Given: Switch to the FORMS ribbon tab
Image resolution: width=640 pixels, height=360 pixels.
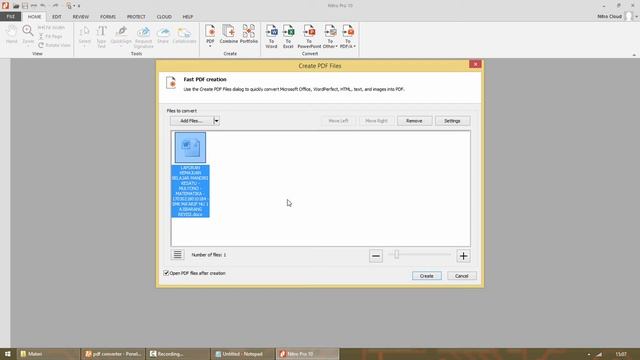Looking at the screenshot, I should [x=108, y=17].
